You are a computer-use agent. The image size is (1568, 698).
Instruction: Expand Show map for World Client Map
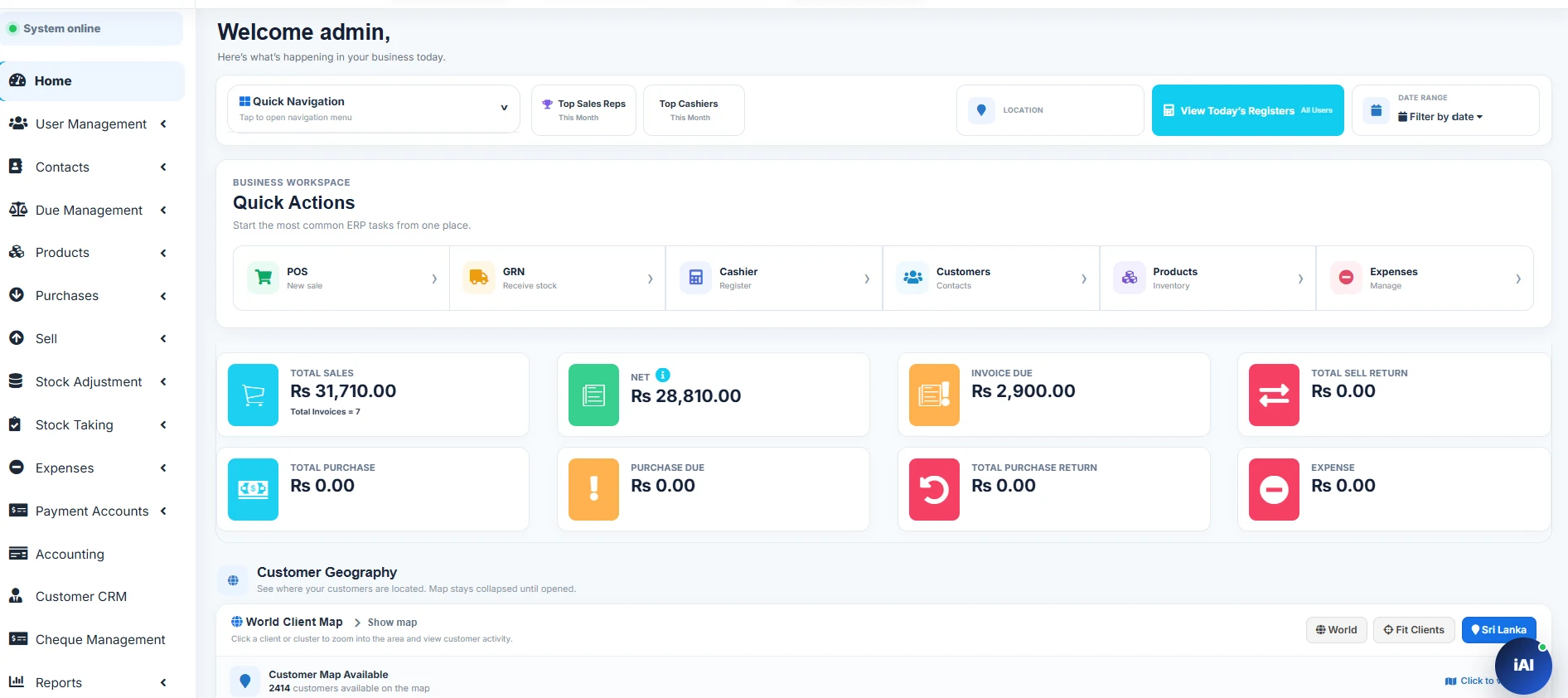click(385, 623)
